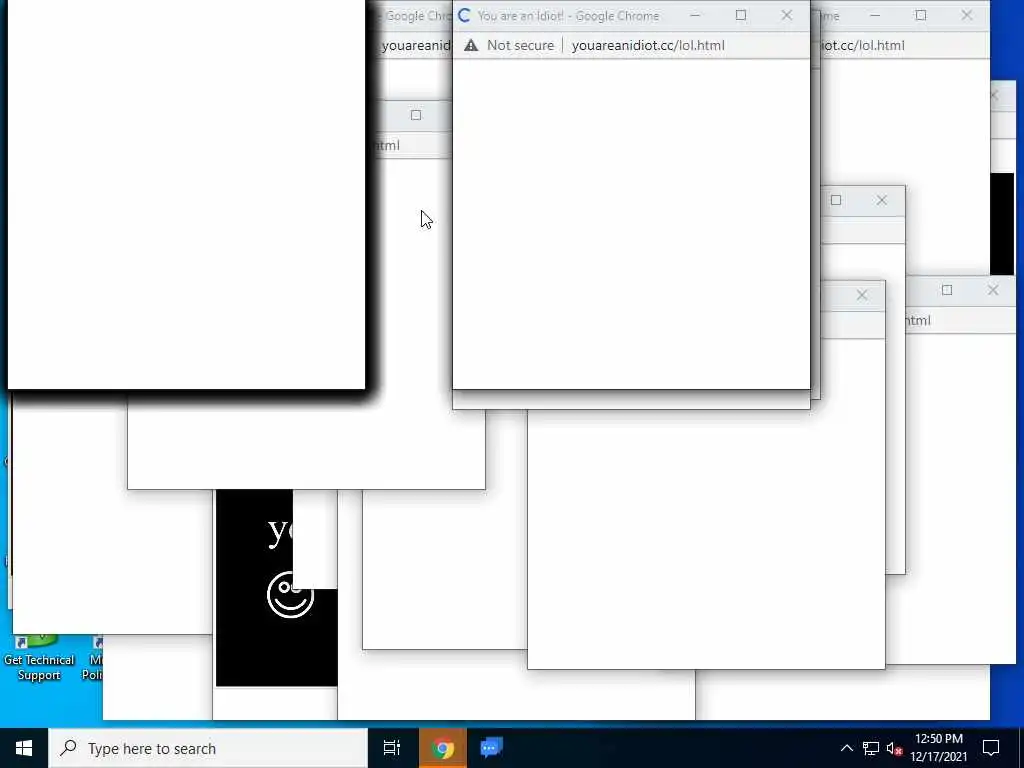The image size is (1024, 768).
Task: Open the Windows Start menu
Action: point(24,748)
